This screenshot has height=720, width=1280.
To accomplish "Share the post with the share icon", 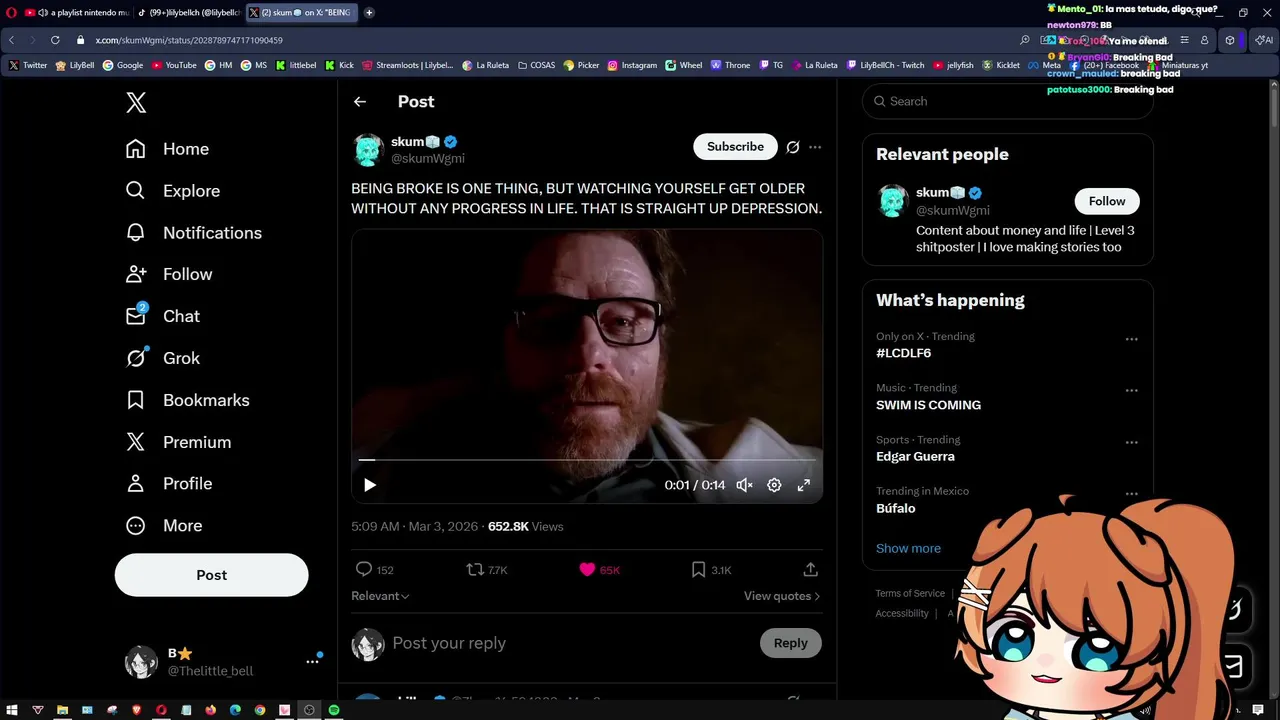I will click(x=811, y=570).
